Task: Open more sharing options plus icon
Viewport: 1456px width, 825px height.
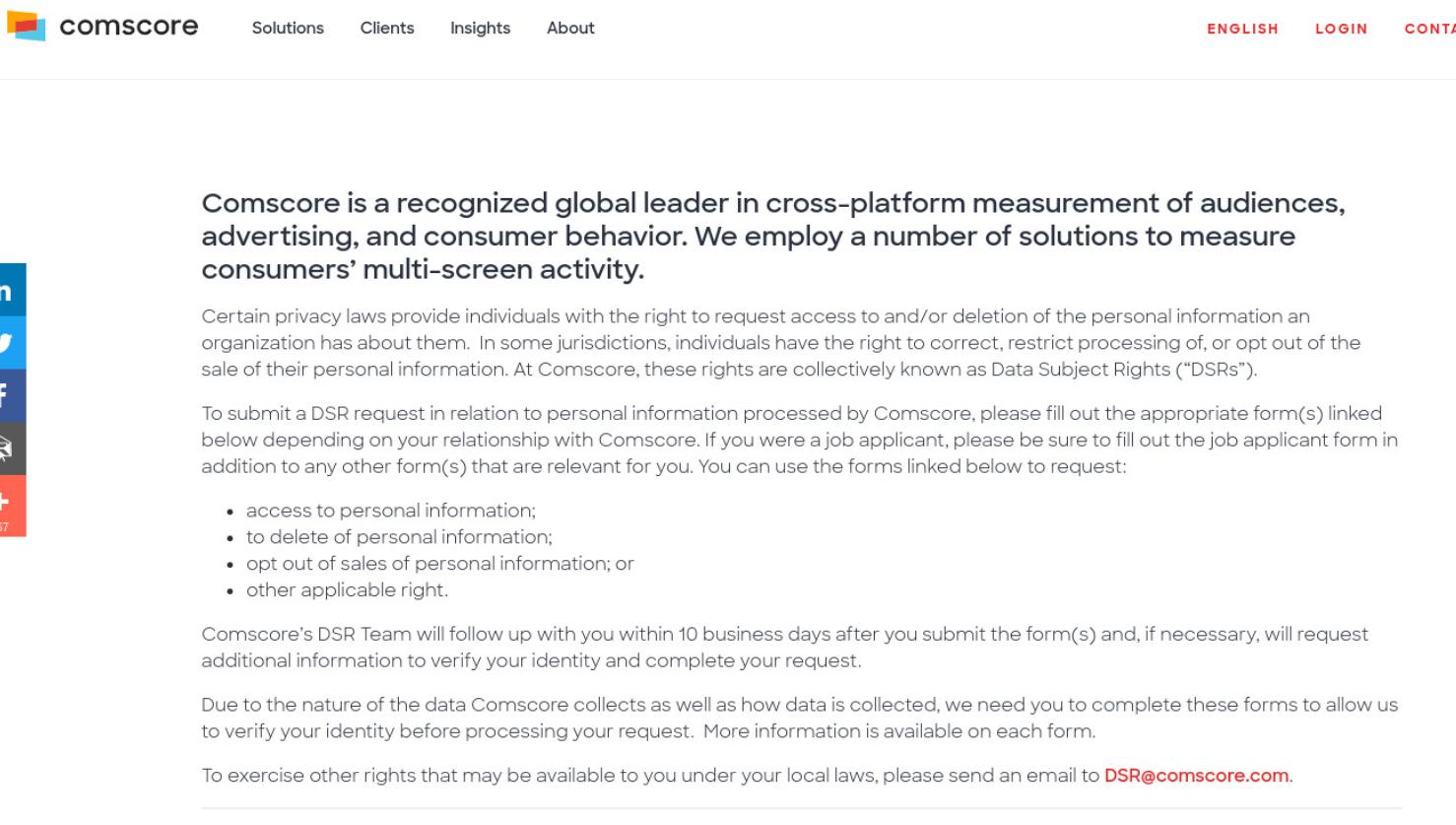Action: [x=12, y=507]
